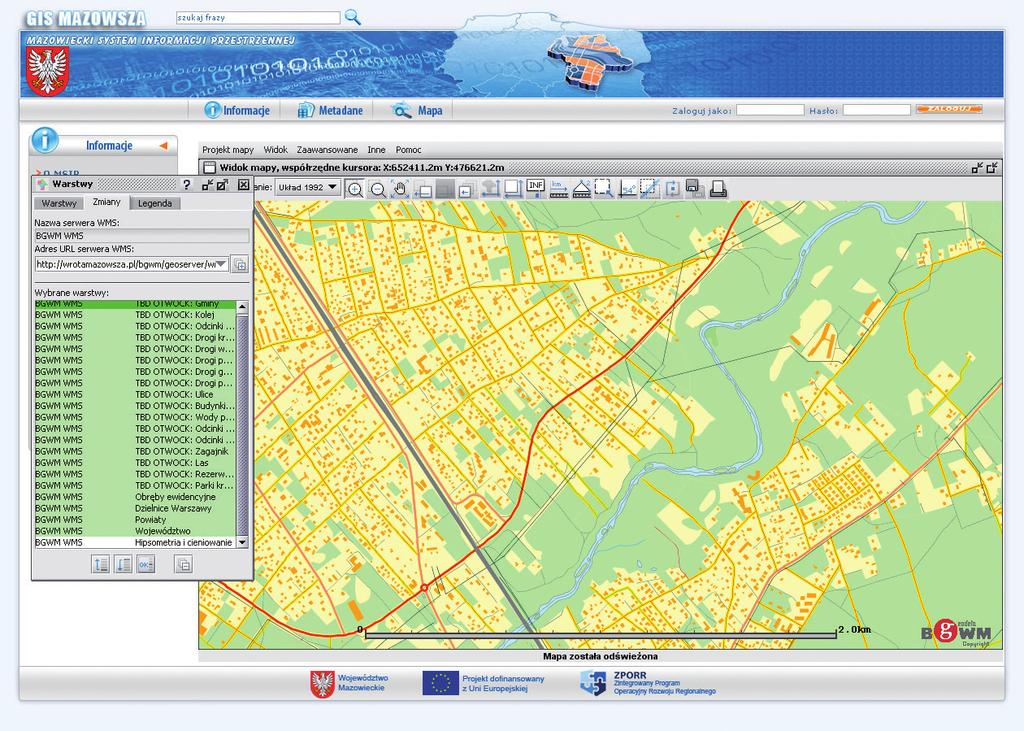Open the Inne menu
1024x731 pixels.
click(x=376, y=150)
